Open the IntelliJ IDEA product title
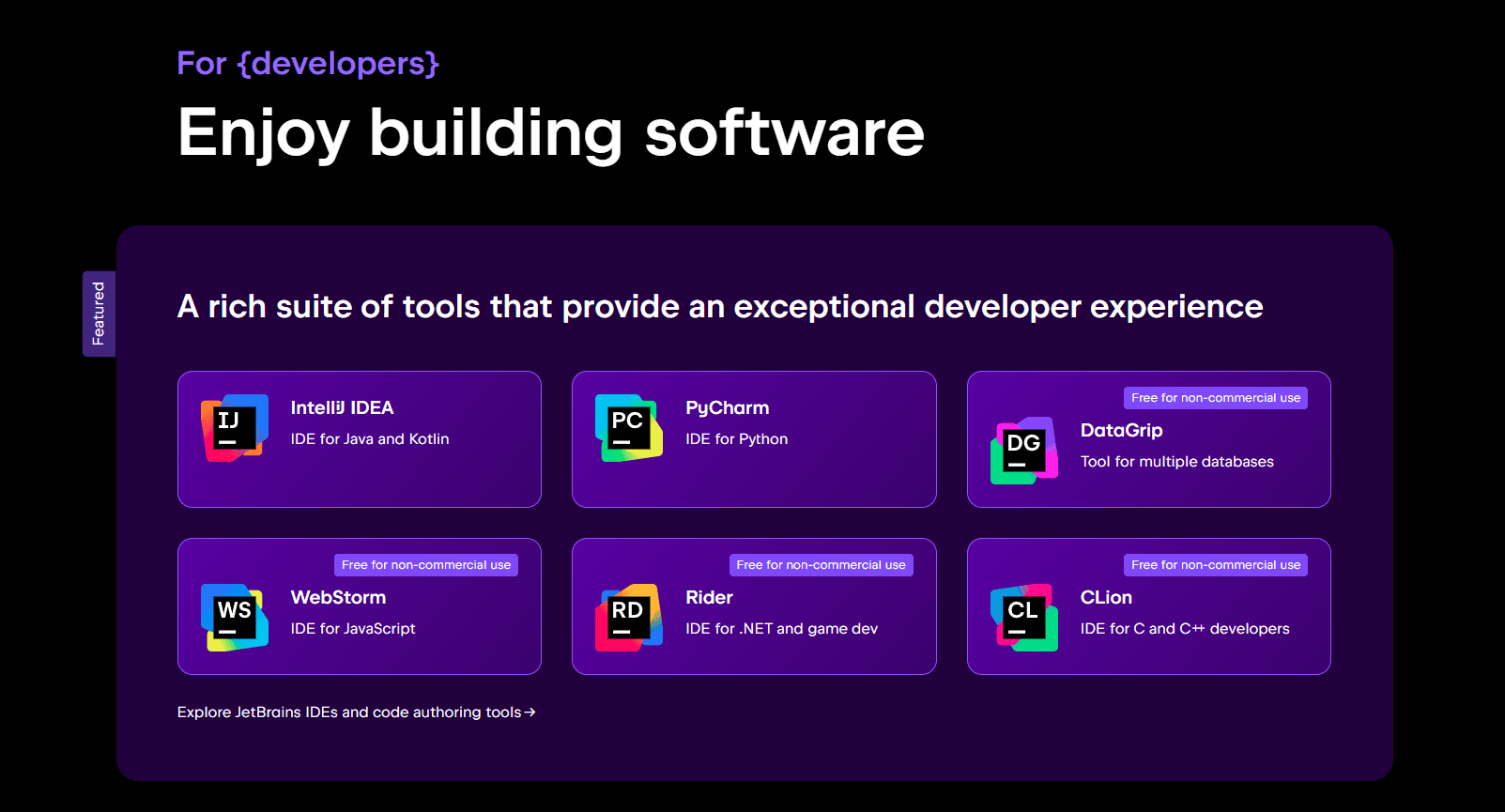 click(342, 408)
